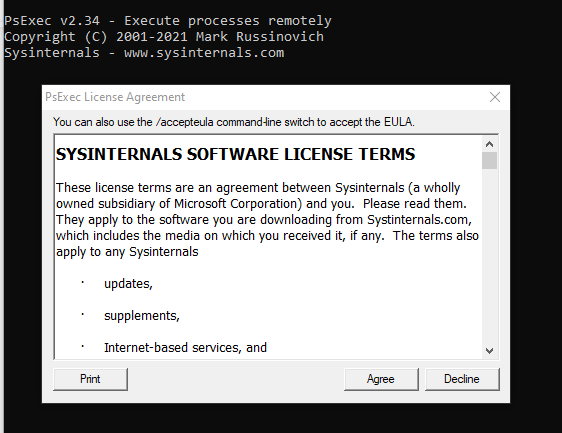Click the Agree button

point(381,379)
